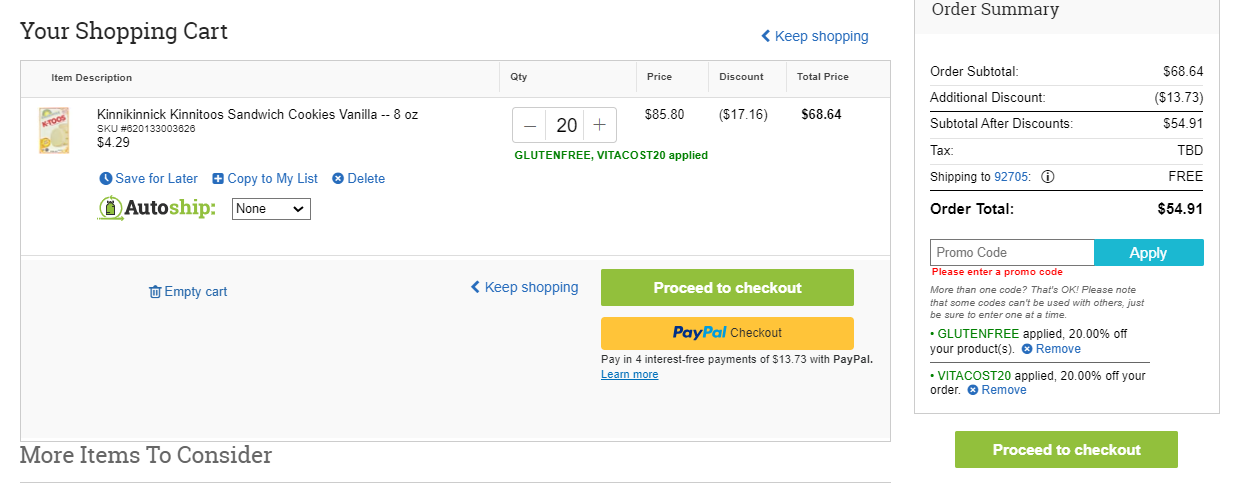Apply the promo code

pyautogui.click(x=1148, y=253)
